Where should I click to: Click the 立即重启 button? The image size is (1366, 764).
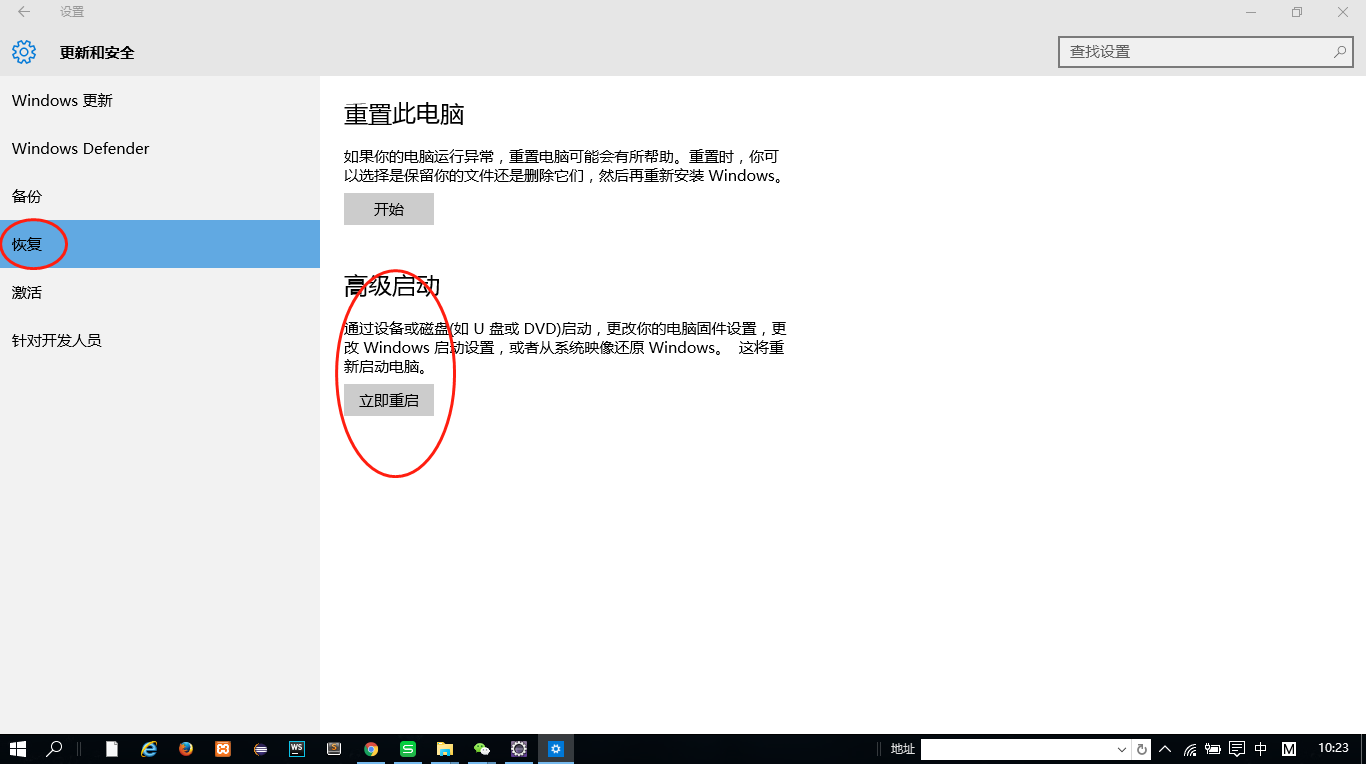[389, 400]
